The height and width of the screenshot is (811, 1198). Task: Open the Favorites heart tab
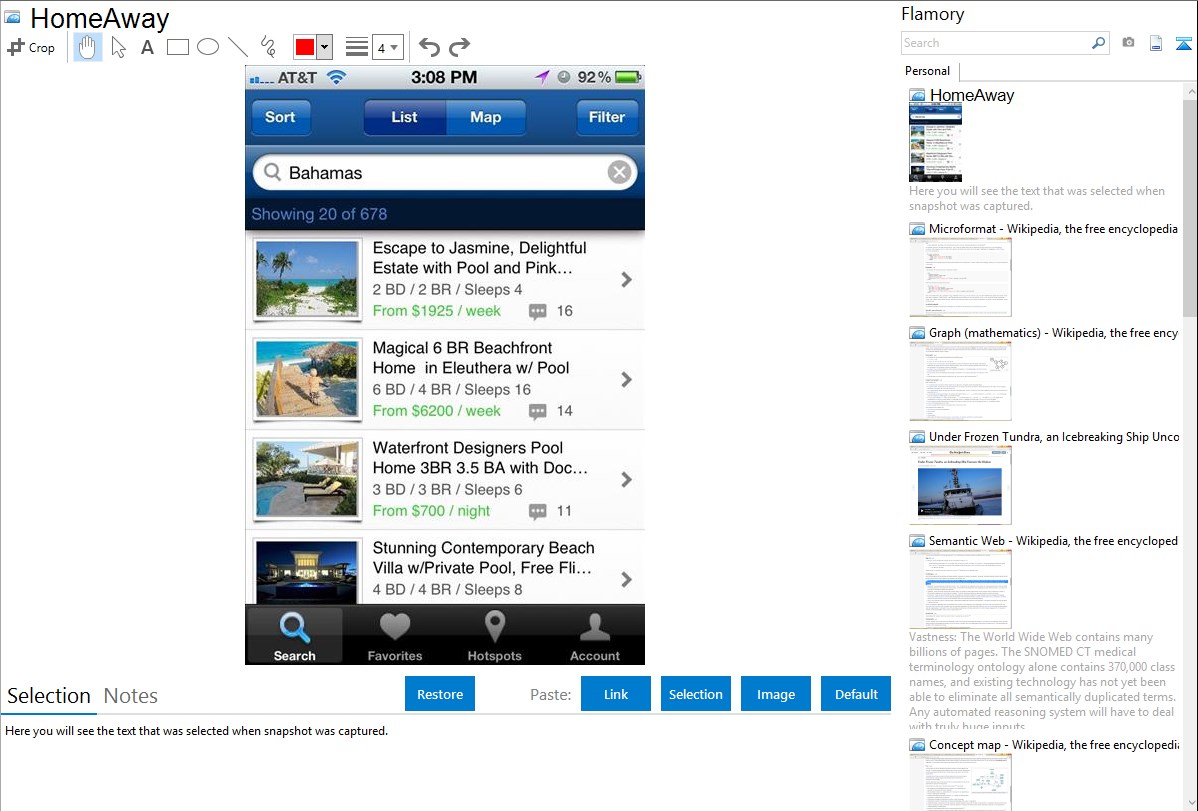tap(395, 635)
